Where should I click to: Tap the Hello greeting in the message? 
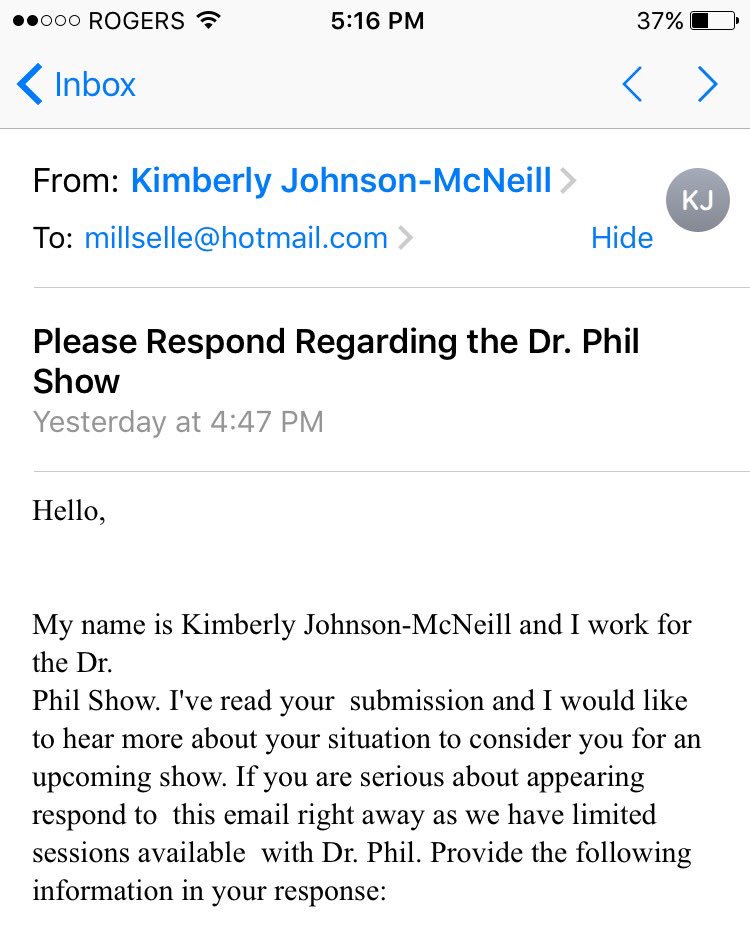coord(69,511)
